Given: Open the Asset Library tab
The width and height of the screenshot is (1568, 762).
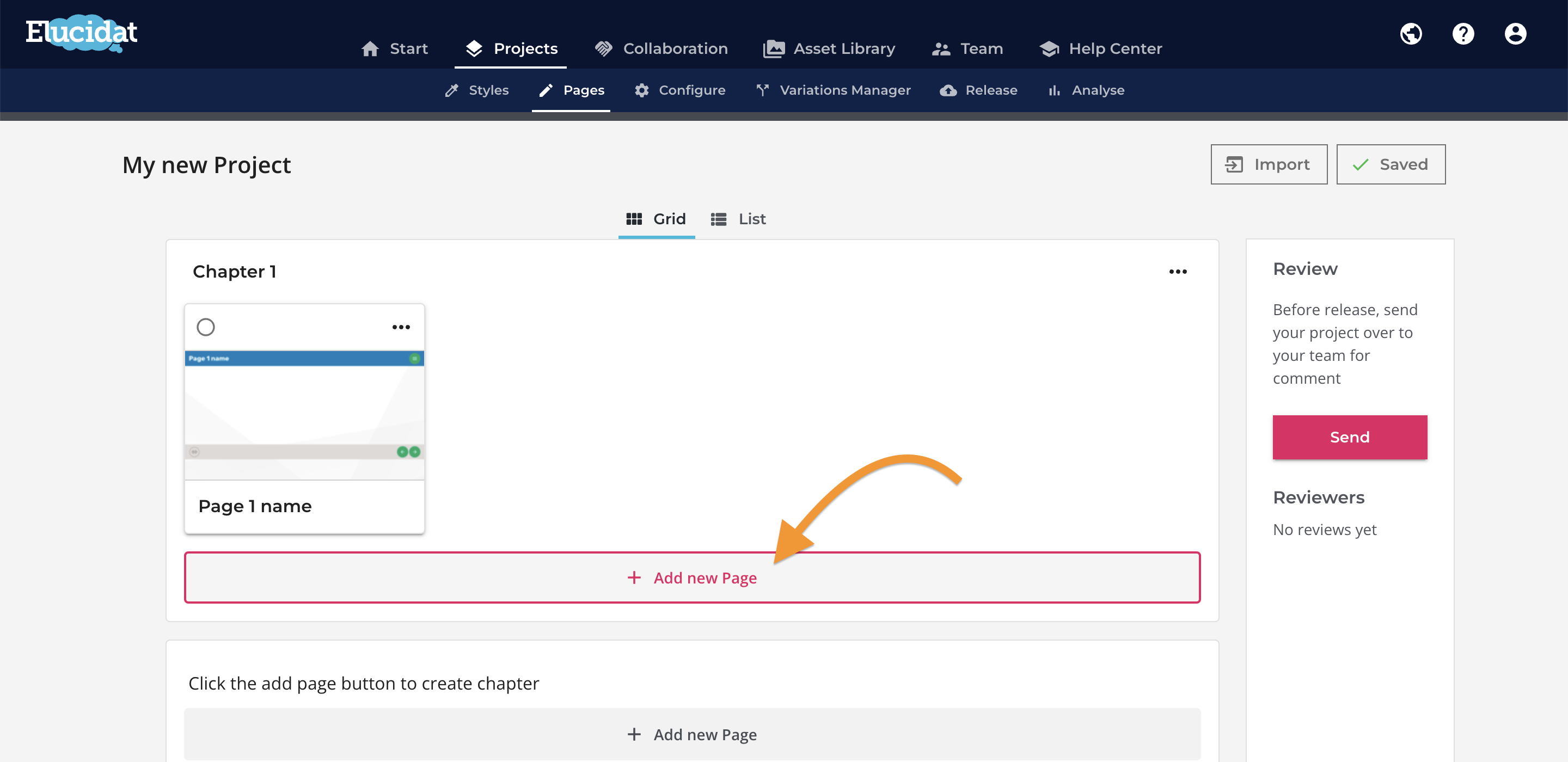Looking at the screenshot, I should (829, 48).
